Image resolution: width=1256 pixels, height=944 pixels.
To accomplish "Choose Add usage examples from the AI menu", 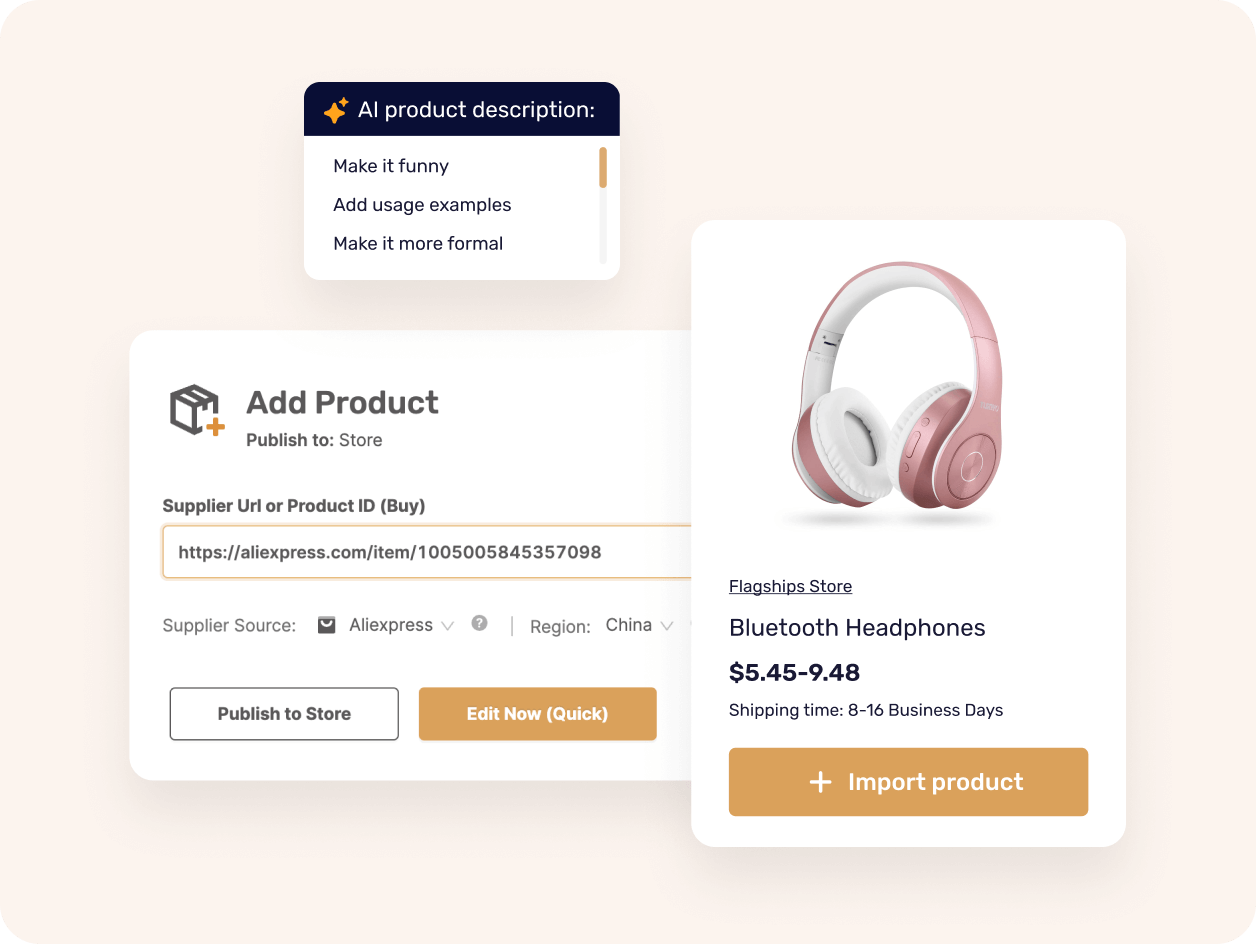I will pos(422,205).
